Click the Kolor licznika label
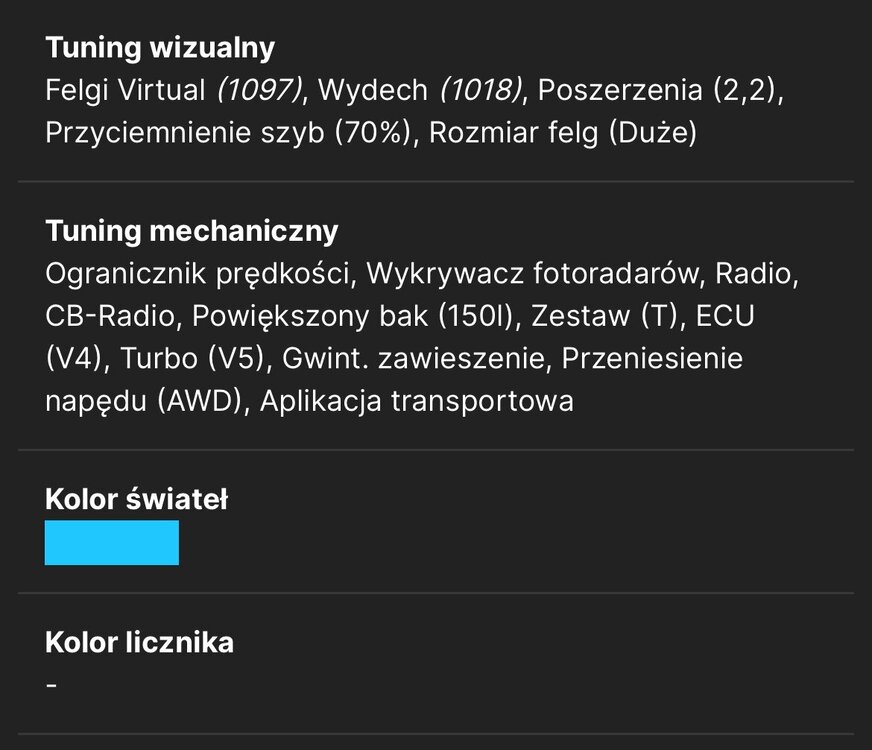Image resolution: width=872 pixels, height=750 pixels. pos(140,642)
